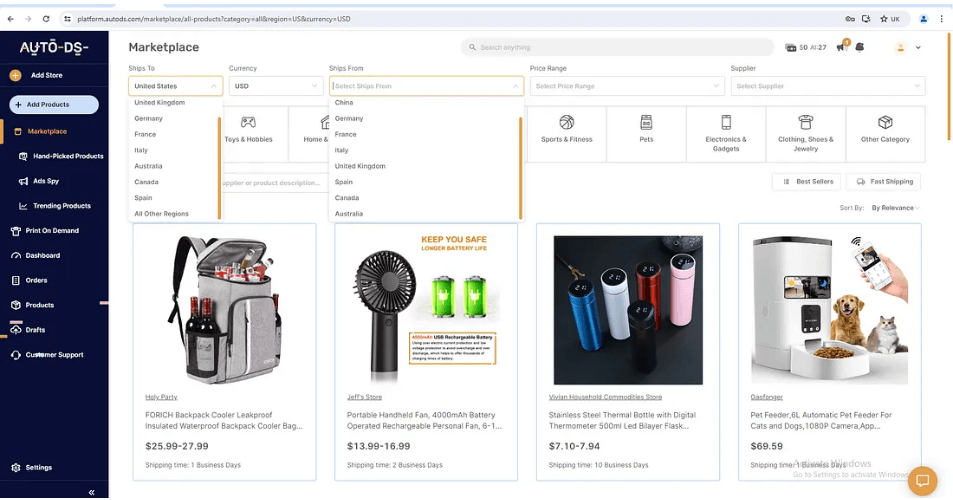Screen dimensions: 953x500
Task: Click the Products box icon
Action: 16,305
